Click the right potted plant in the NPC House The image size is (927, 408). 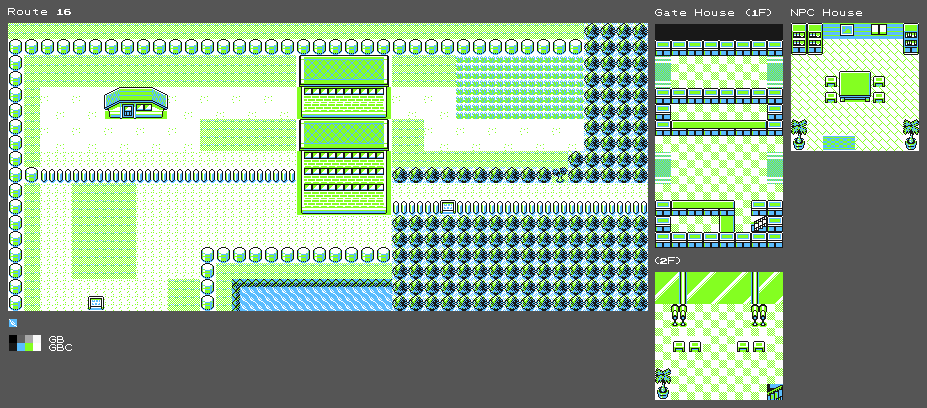(911, 135)
